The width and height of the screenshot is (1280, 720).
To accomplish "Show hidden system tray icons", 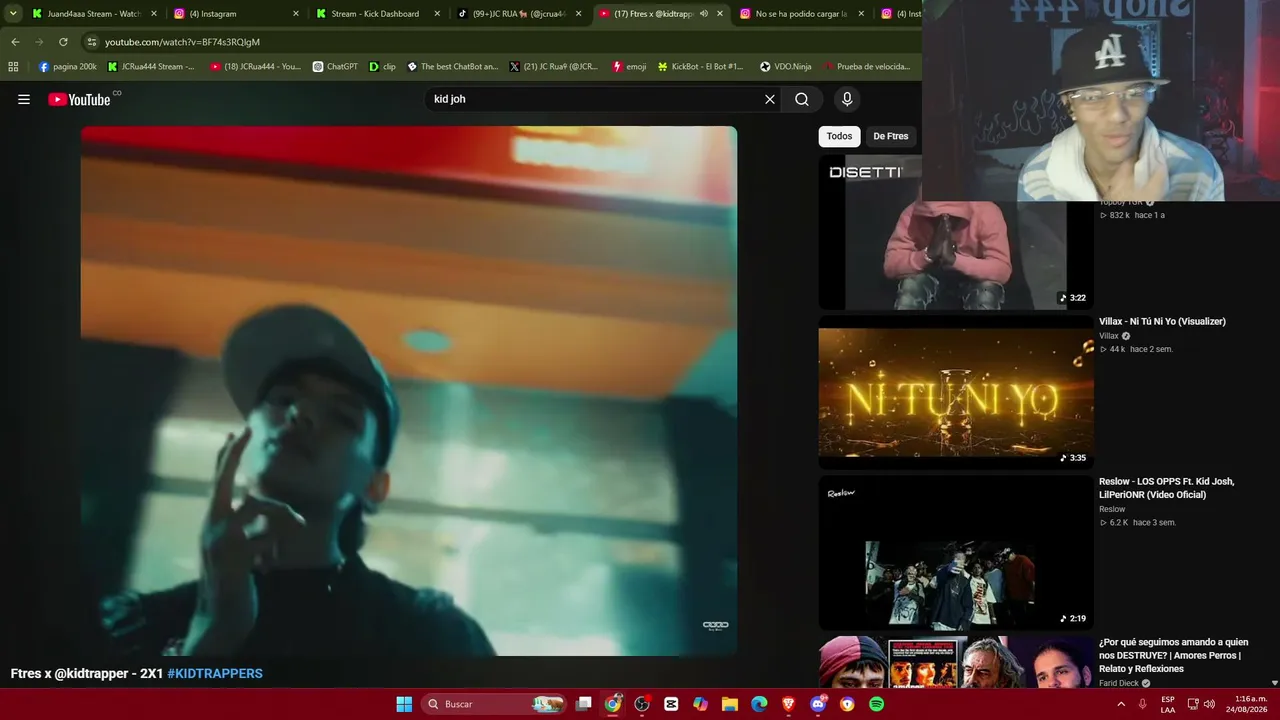I will point(1121,704).
